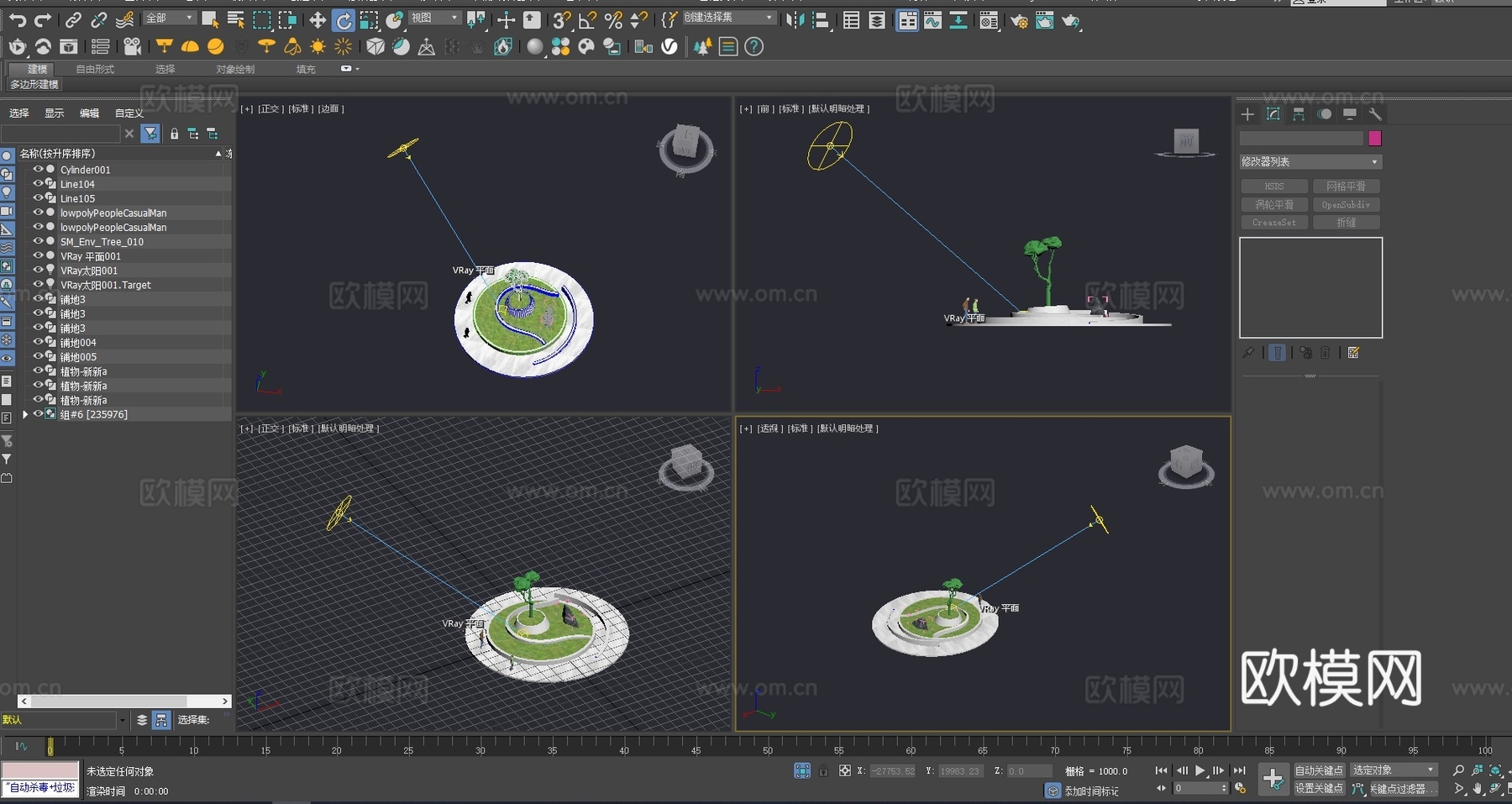
Task: Toggle visibility of 铺地005
Action: pos(38,356)
